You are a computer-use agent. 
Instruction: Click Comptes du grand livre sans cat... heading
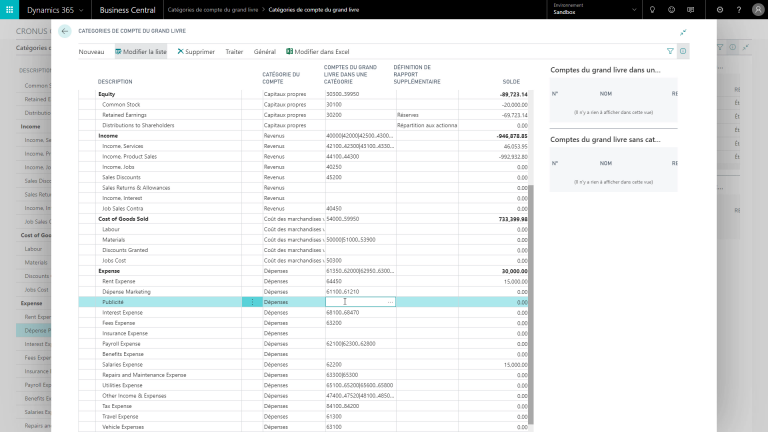(605, 140)
